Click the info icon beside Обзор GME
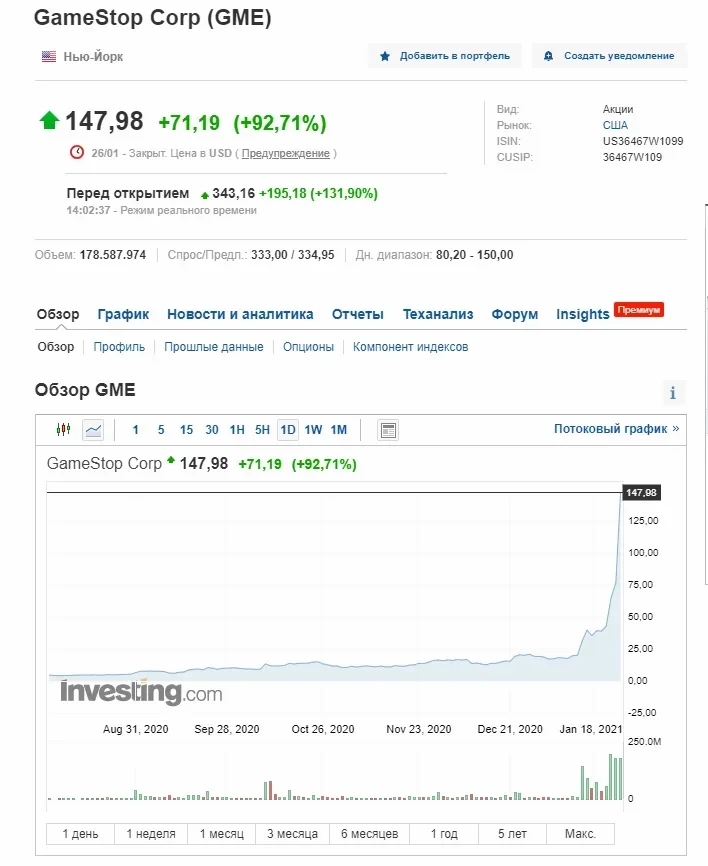Viewport: 708px width, 866px height. coord(673,393)
